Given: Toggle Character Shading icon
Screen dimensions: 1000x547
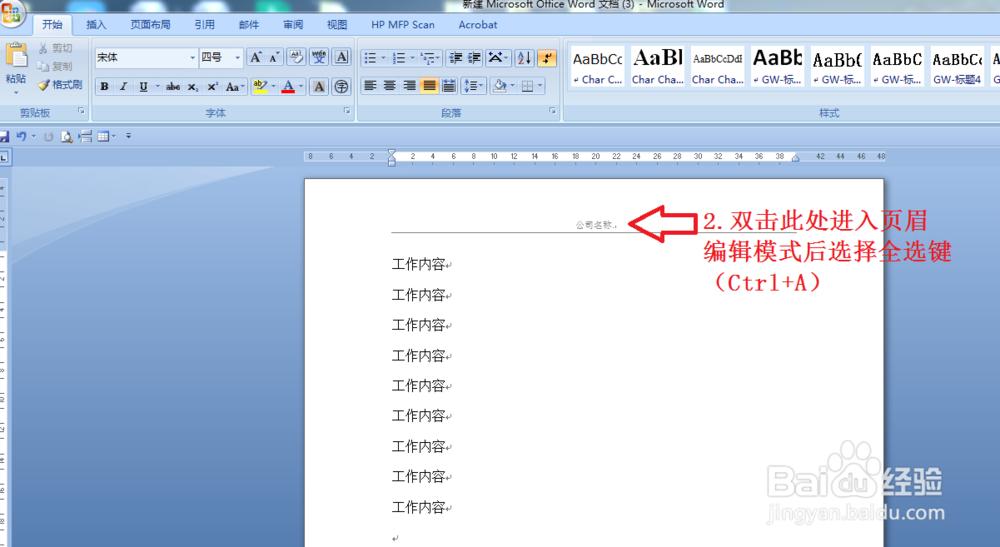Looking at the screenshot, I should click(x=319, y=87).
